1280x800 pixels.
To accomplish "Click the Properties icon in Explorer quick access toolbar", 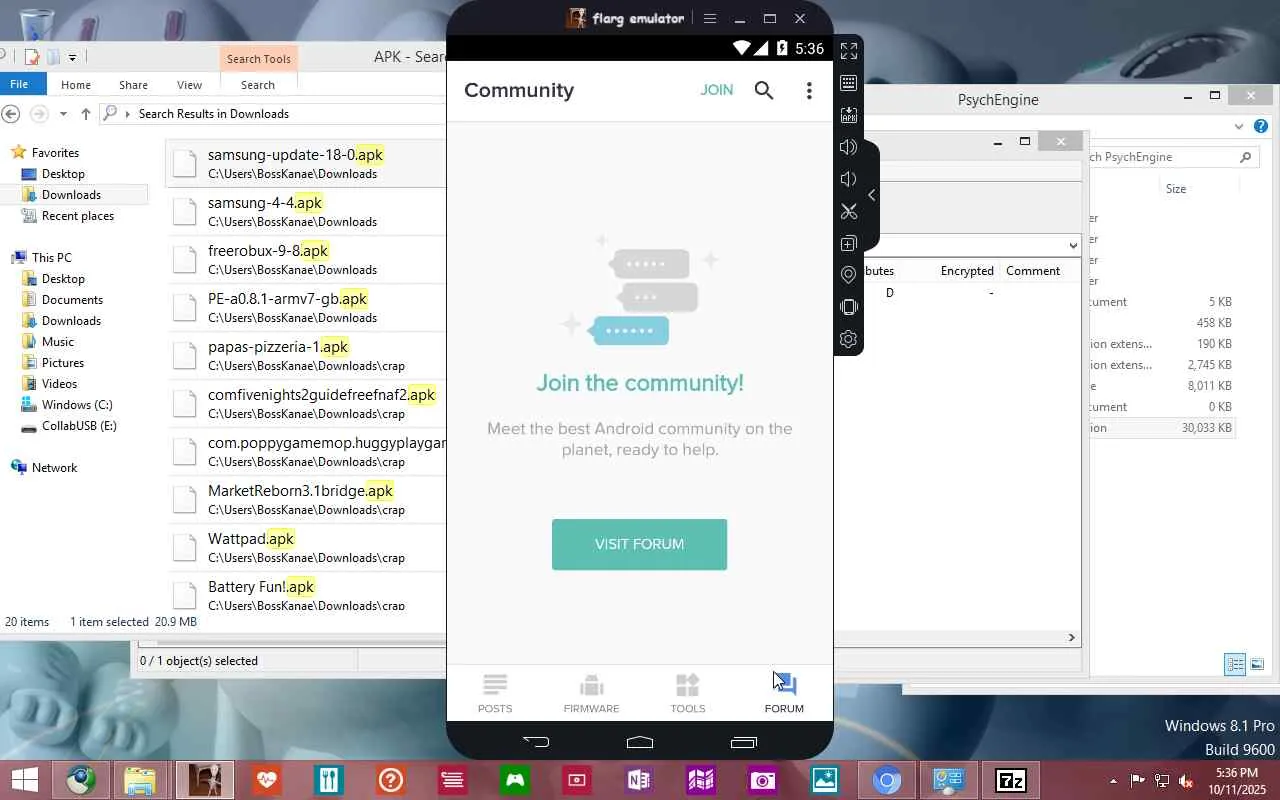I will (33, 57).
